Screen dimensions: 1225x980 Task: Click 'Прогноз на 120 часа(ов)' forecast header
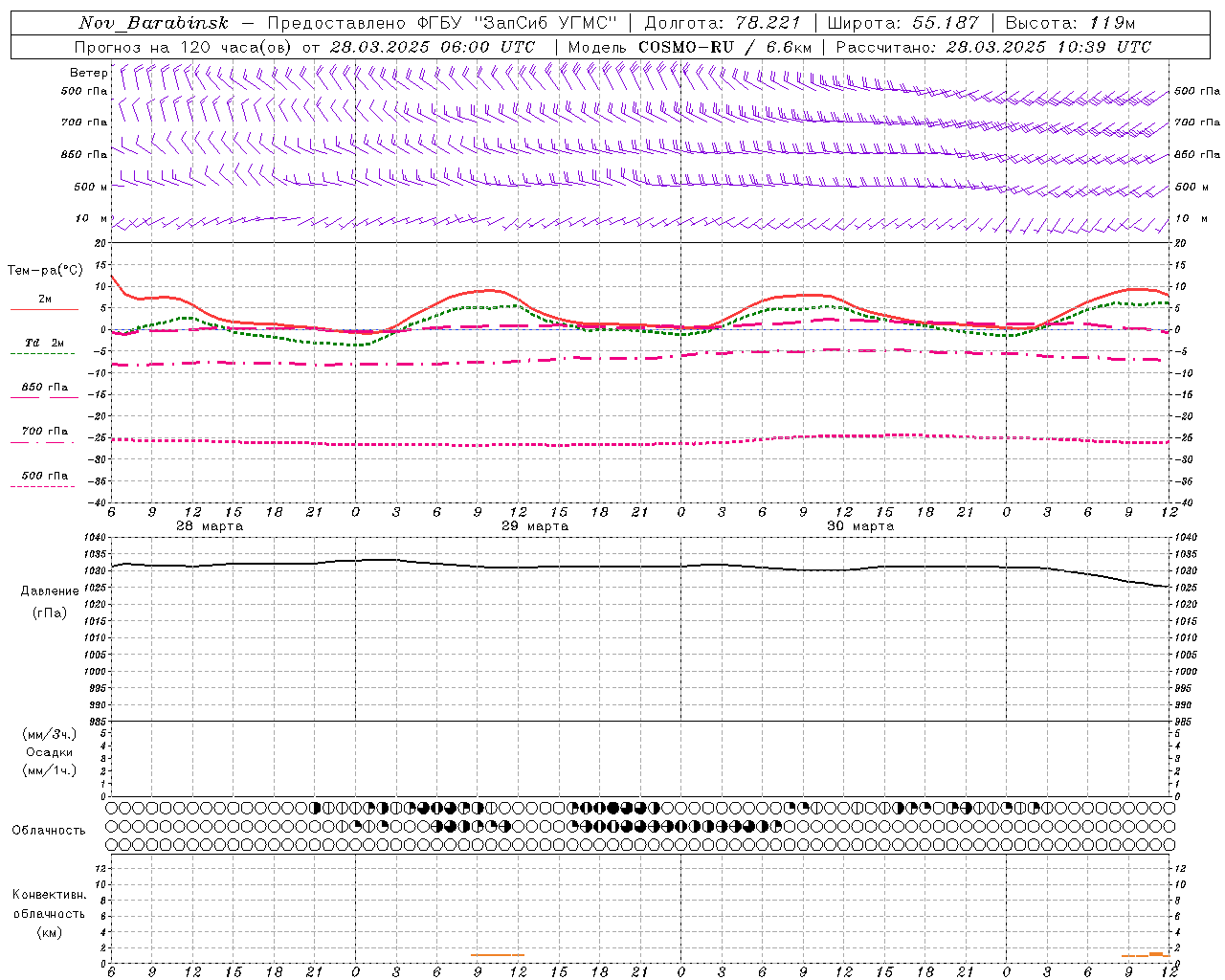click(x=184, y=47)
